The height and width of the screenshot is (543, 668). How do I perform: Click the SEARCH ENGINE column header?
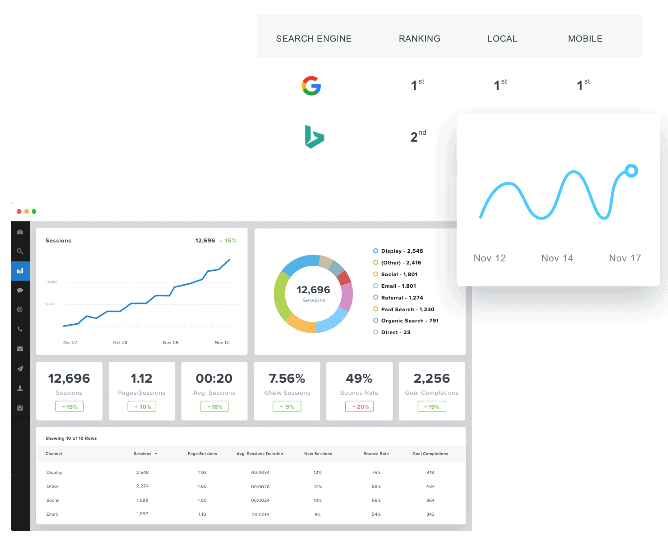click(x=314, y=39)
